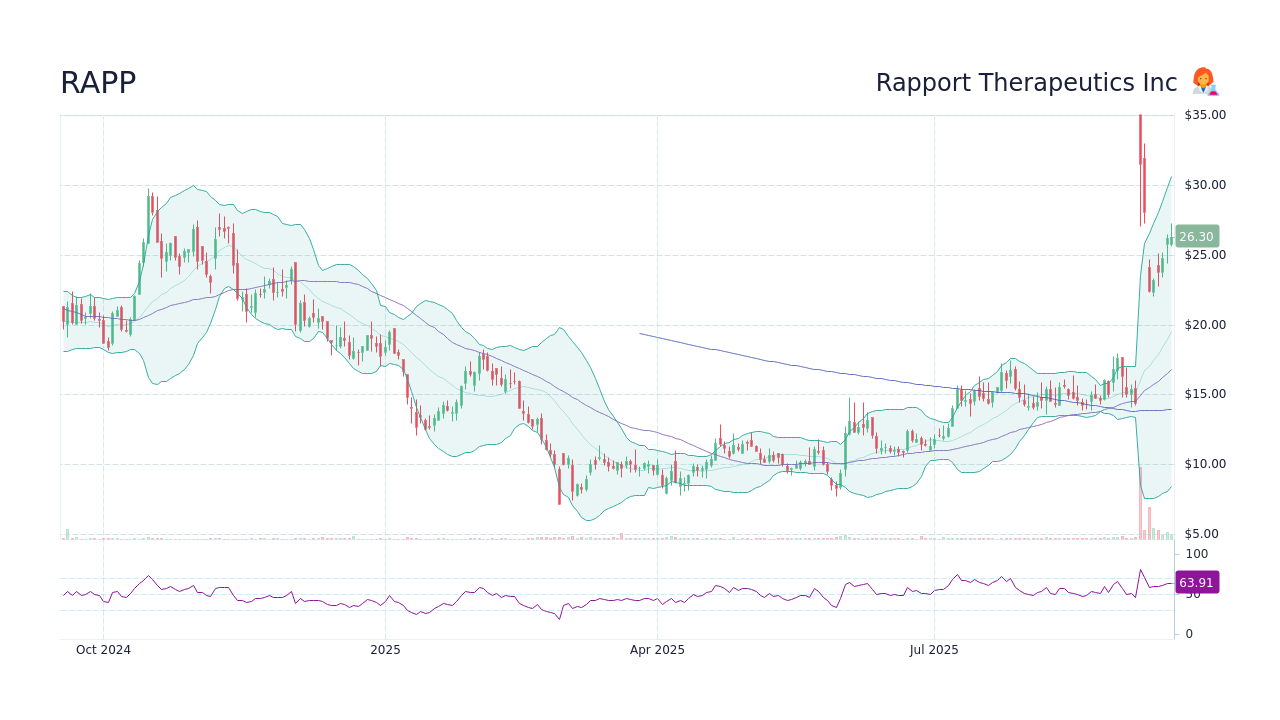Click the $30.00 price axis label
Screen dimensions: 1280x720
(x=1205, y=185)
